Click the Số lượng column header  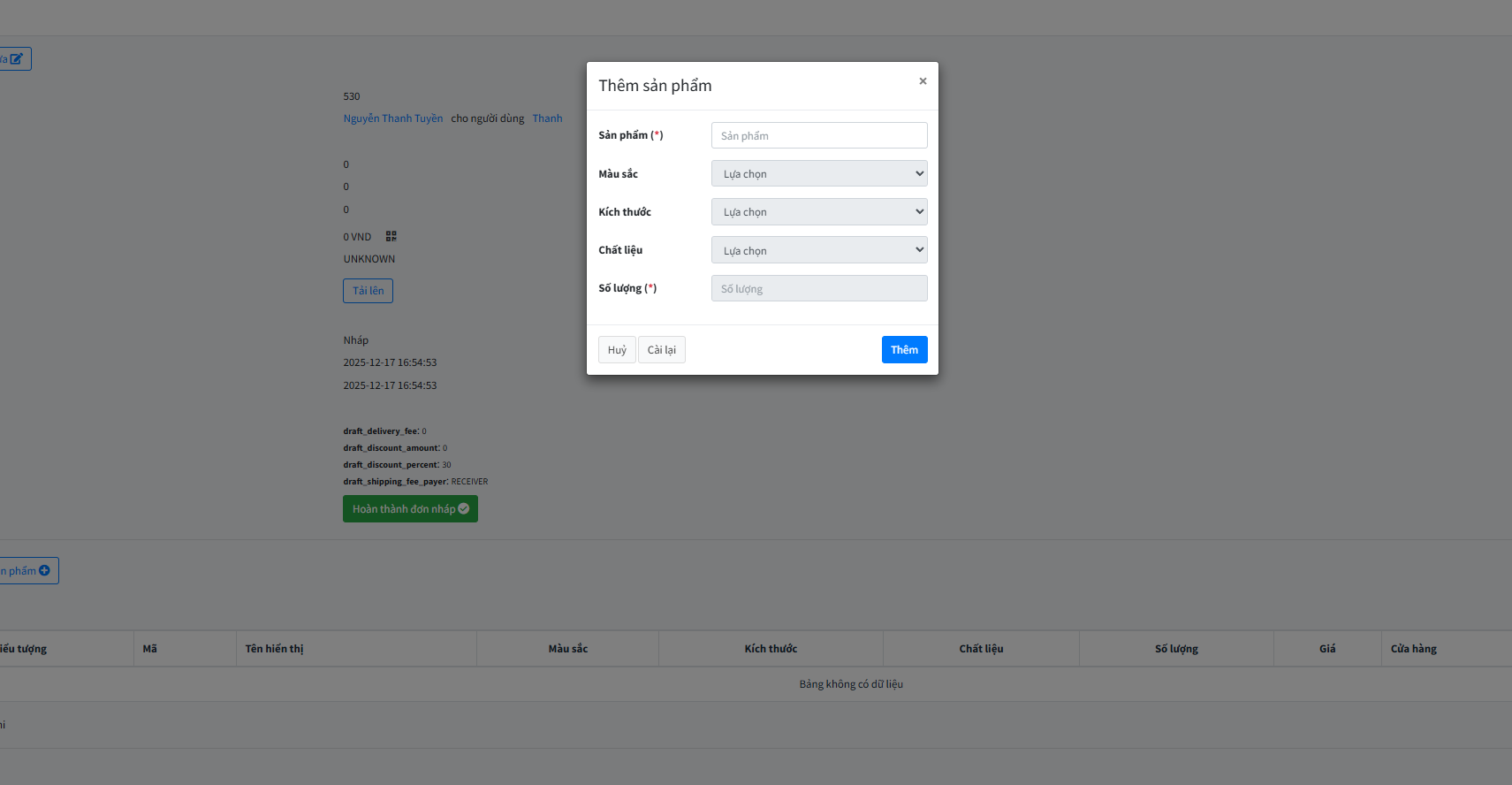coord(1175,649)
